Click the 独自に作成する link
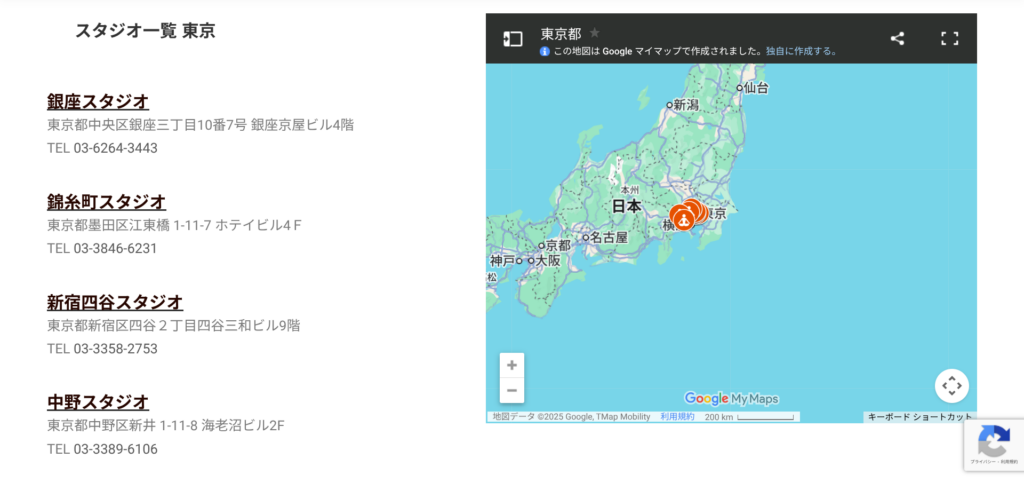 [x=801, y=51]
